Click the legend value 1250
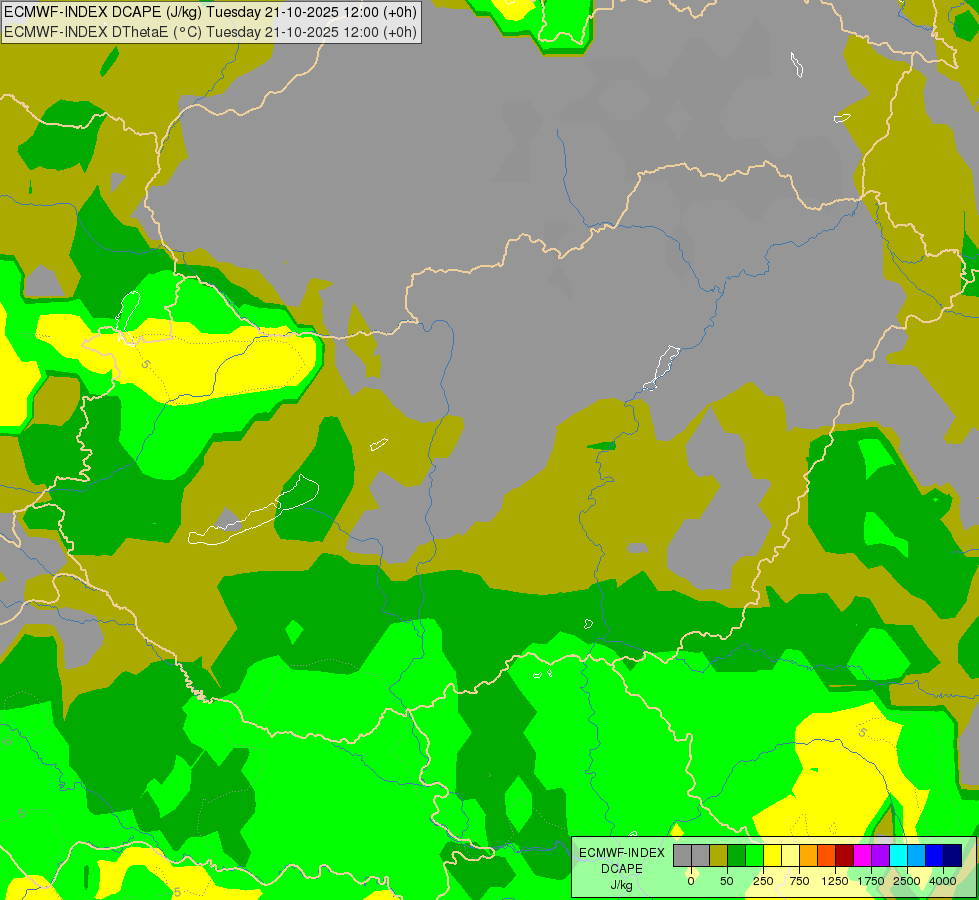 click(835, 881)
